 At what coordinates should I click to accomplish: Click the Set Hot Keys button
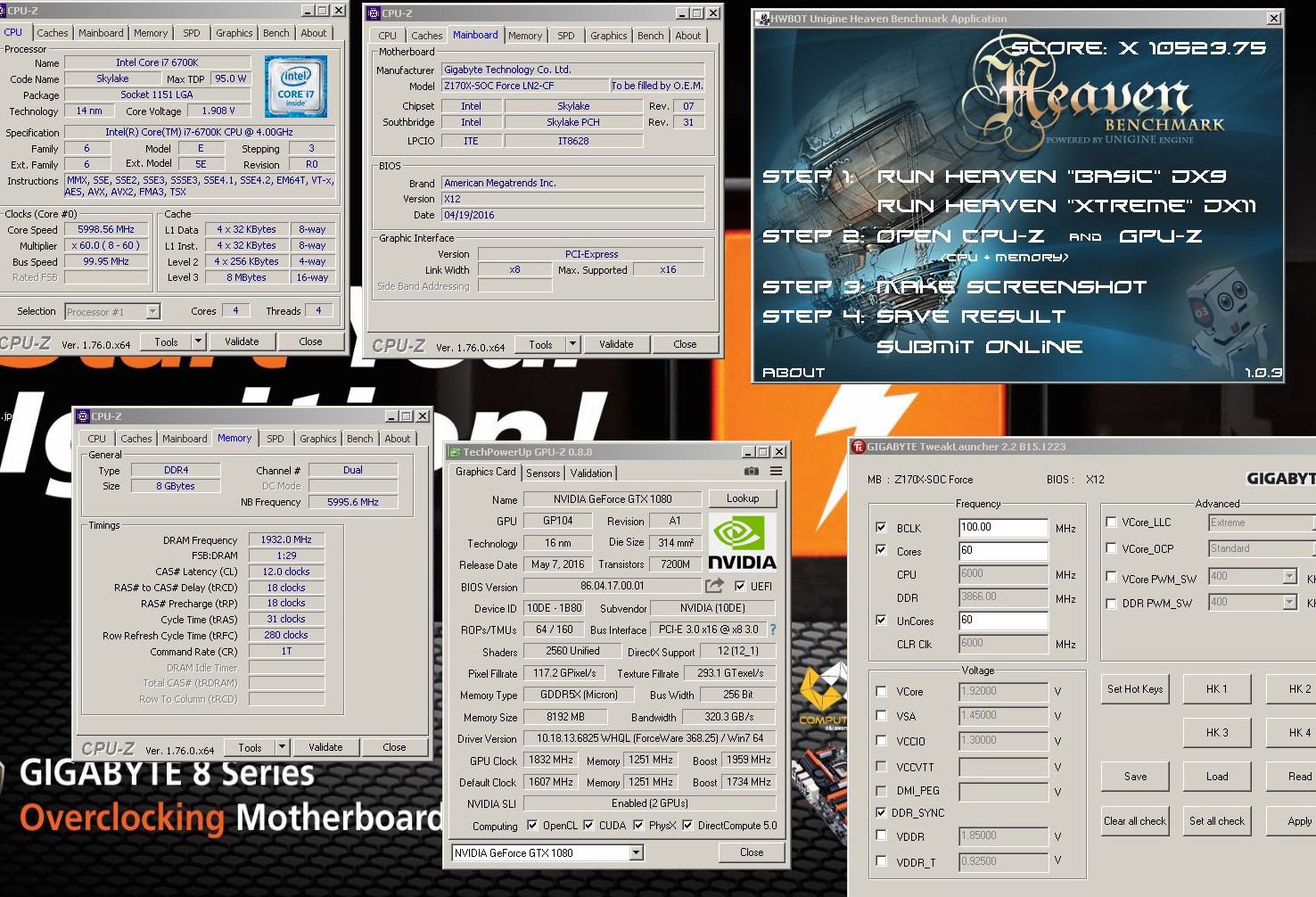point(1135,689)
